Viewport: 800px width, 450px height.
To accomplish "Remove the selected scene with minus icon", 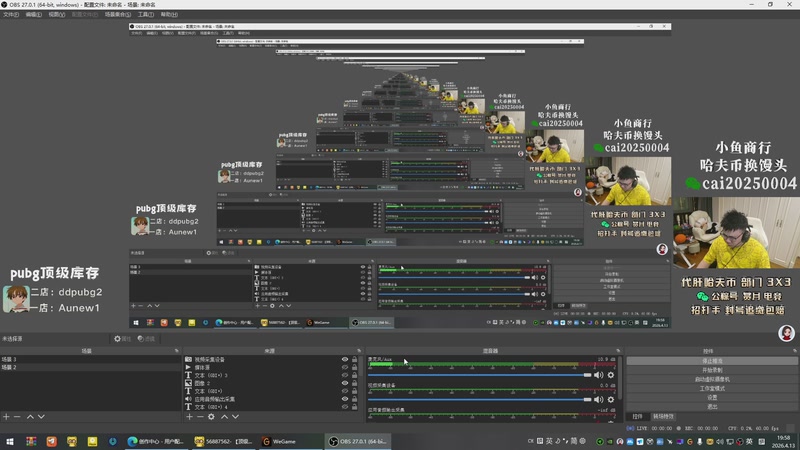I will pos(17,417).
